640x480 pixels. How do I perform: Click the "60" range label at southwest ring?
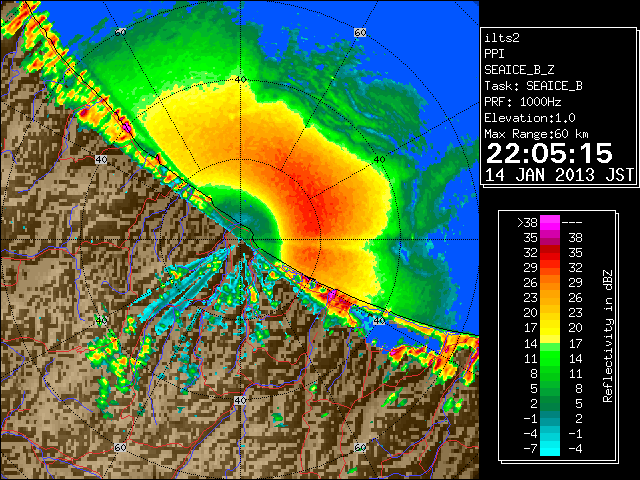pos(120,448)
